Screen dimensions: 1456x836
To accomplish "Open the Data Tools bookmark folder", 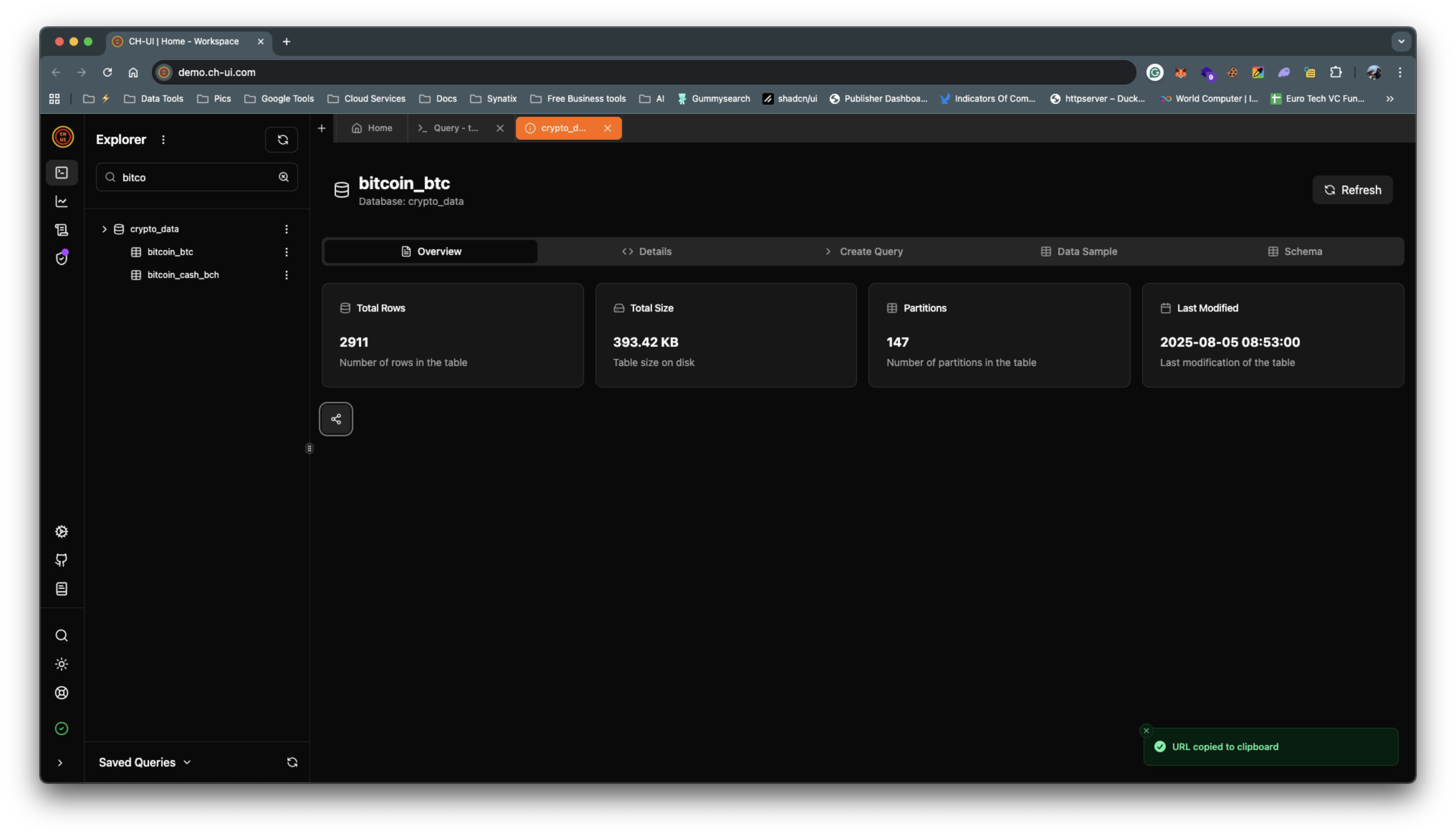I will pos(154,99).
